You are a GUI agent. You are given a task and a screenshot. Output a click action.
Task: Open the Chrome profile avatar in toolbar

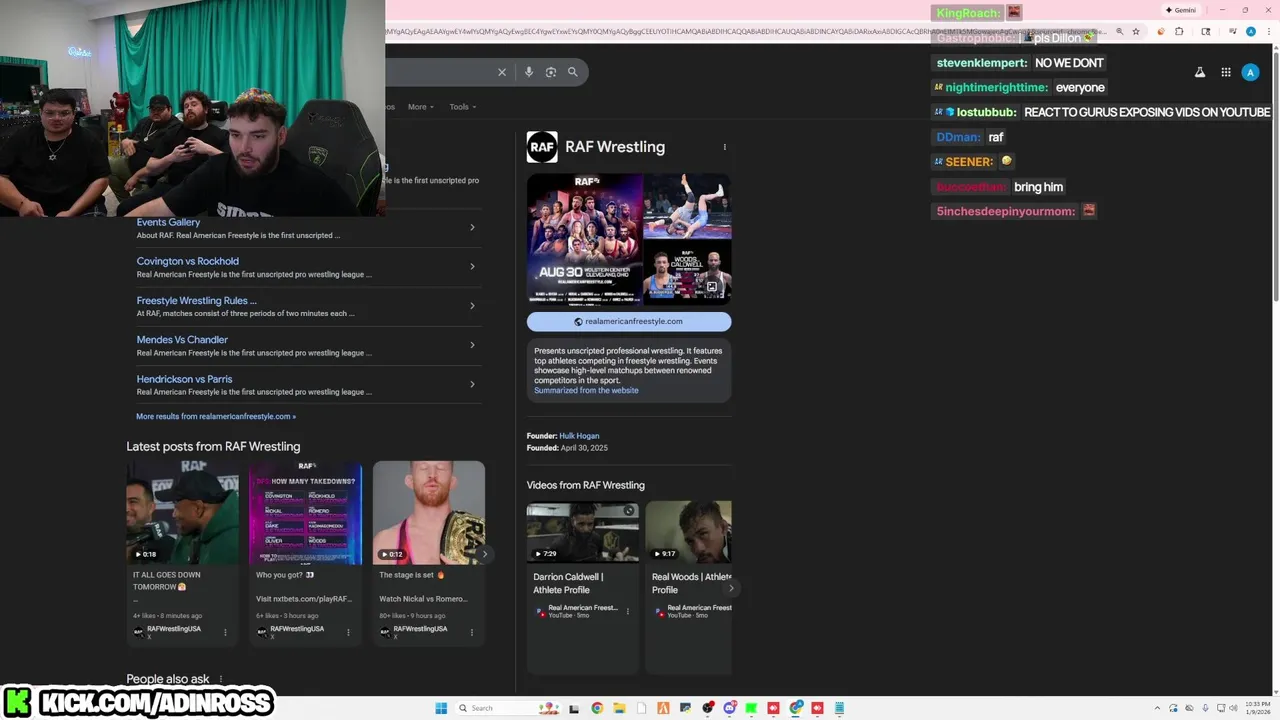click(1251, 32)
